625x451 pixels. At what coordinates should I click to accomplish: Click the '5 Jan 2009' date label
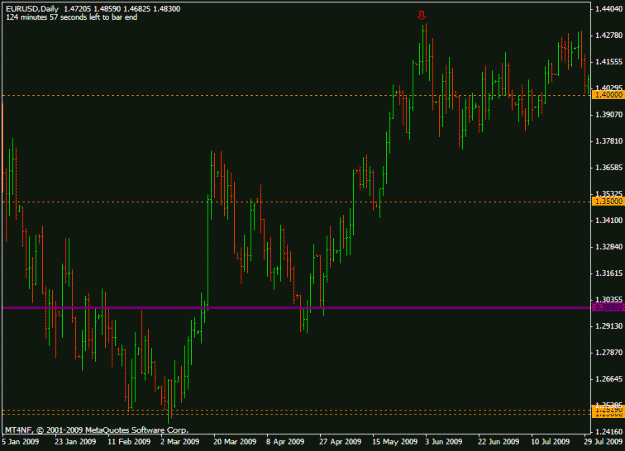click(20, 441)
